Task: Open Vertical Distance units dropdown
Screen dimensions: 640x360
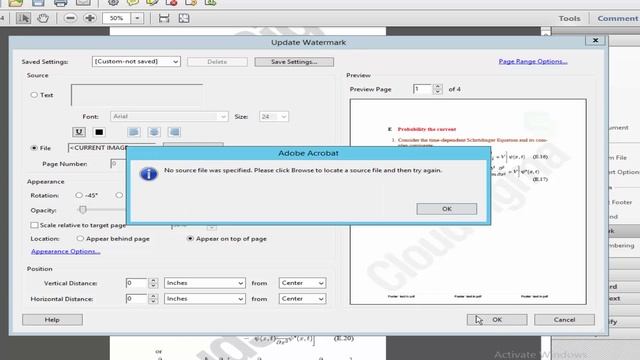Action: point(204,283)
